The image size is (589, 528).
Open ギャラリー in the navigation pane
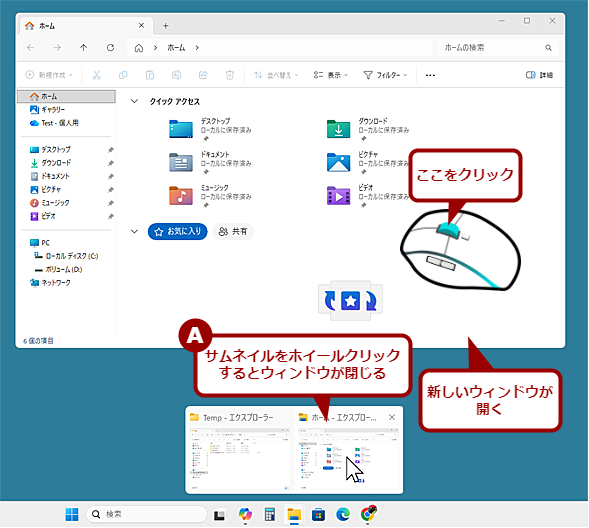coord(47,110)
